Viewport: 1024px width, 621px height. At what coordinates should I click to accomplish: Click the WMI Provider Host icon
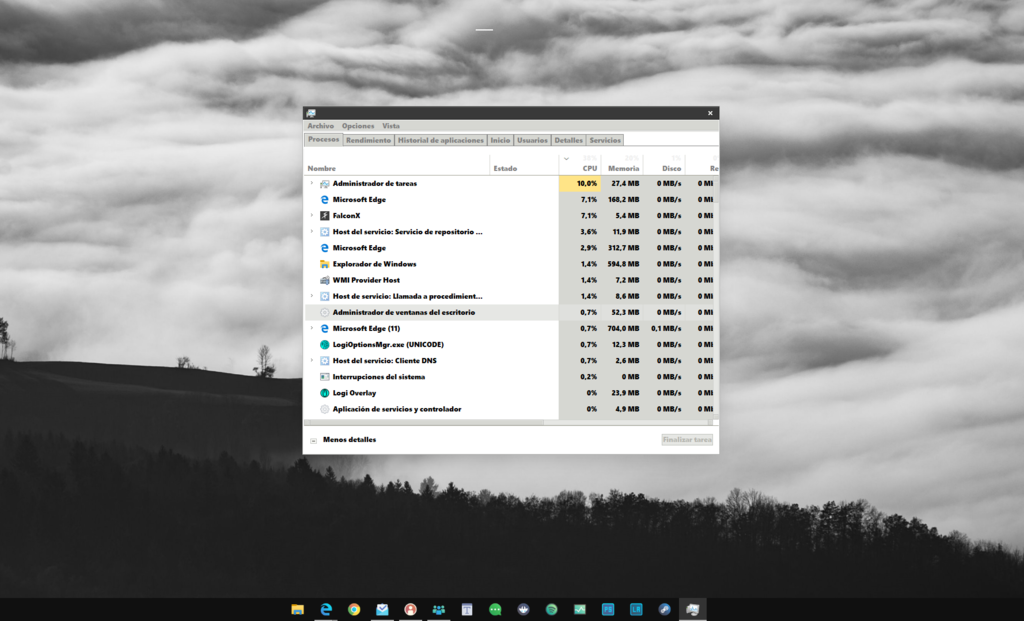coord(324,280)
